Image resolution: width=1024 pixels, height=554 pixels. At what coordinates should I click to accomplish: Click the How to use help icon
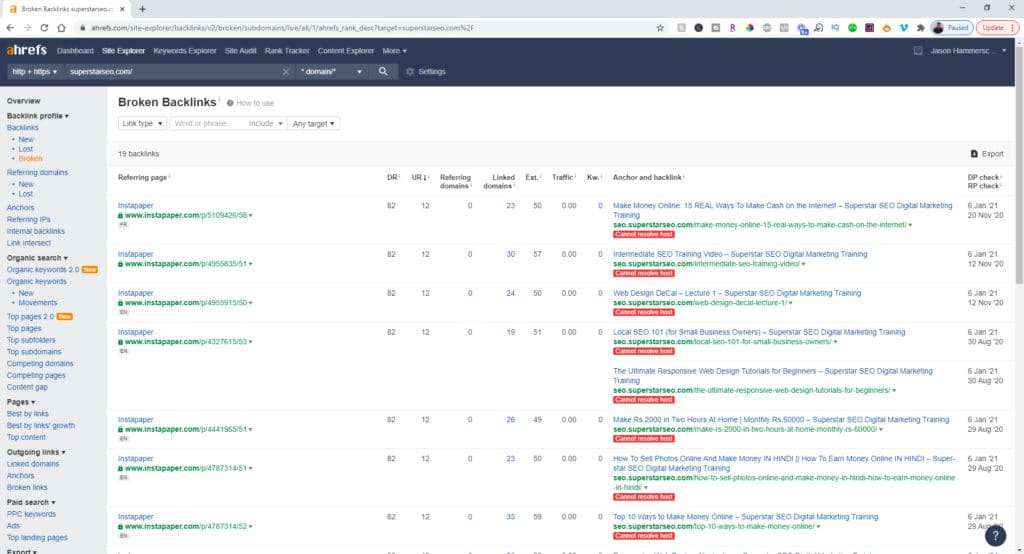pos(230,103)
